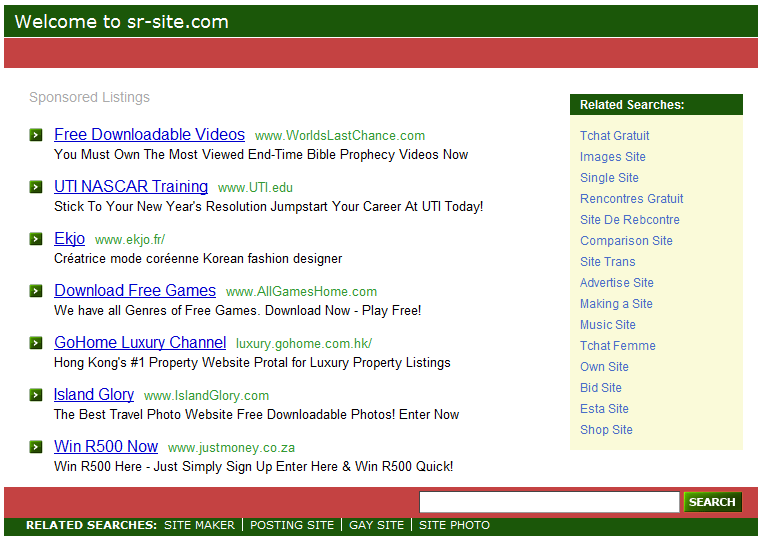
Task: Click the arrow icon beside Ekjo
Action: 36,239
